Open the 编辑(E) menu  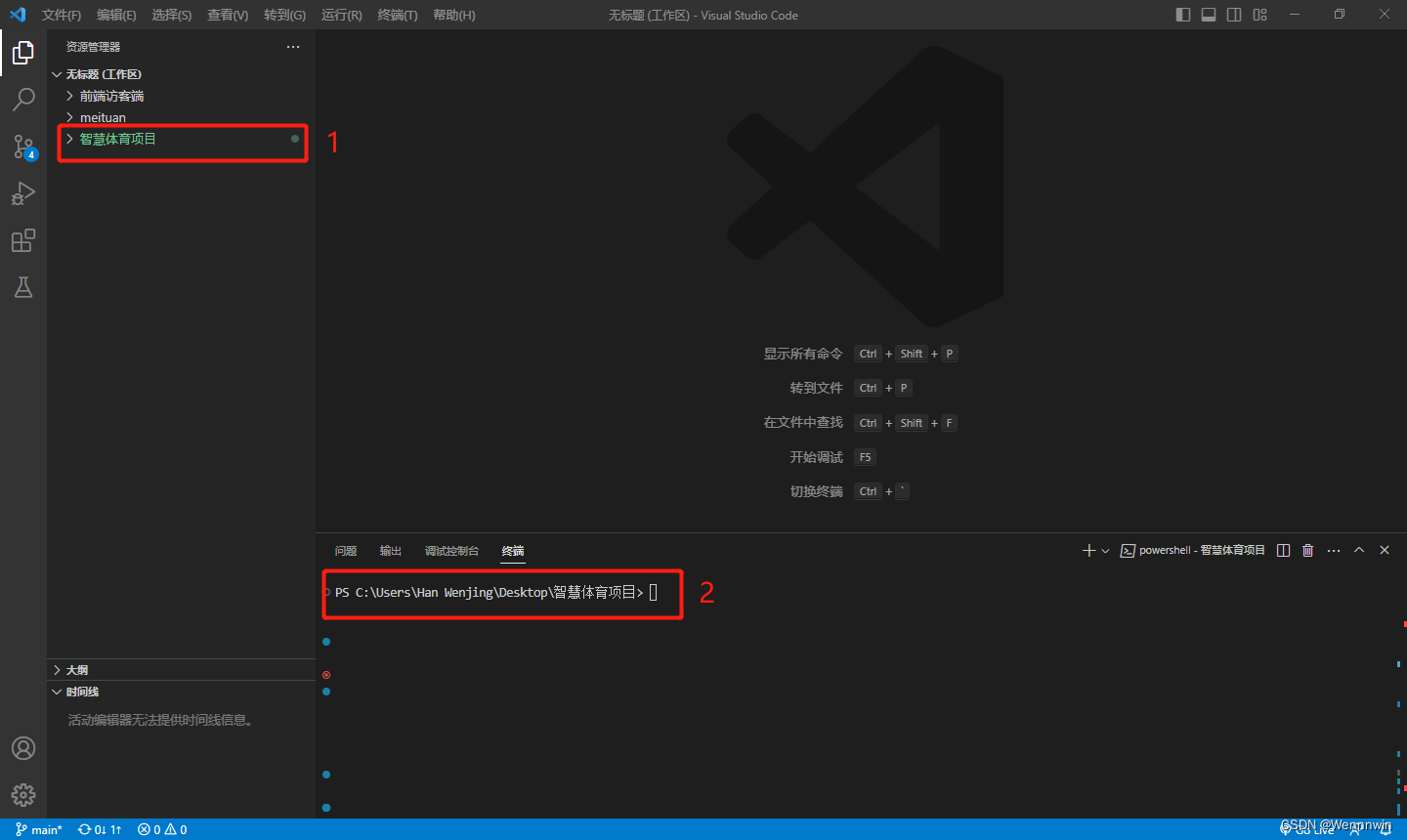tap(116, 15)
